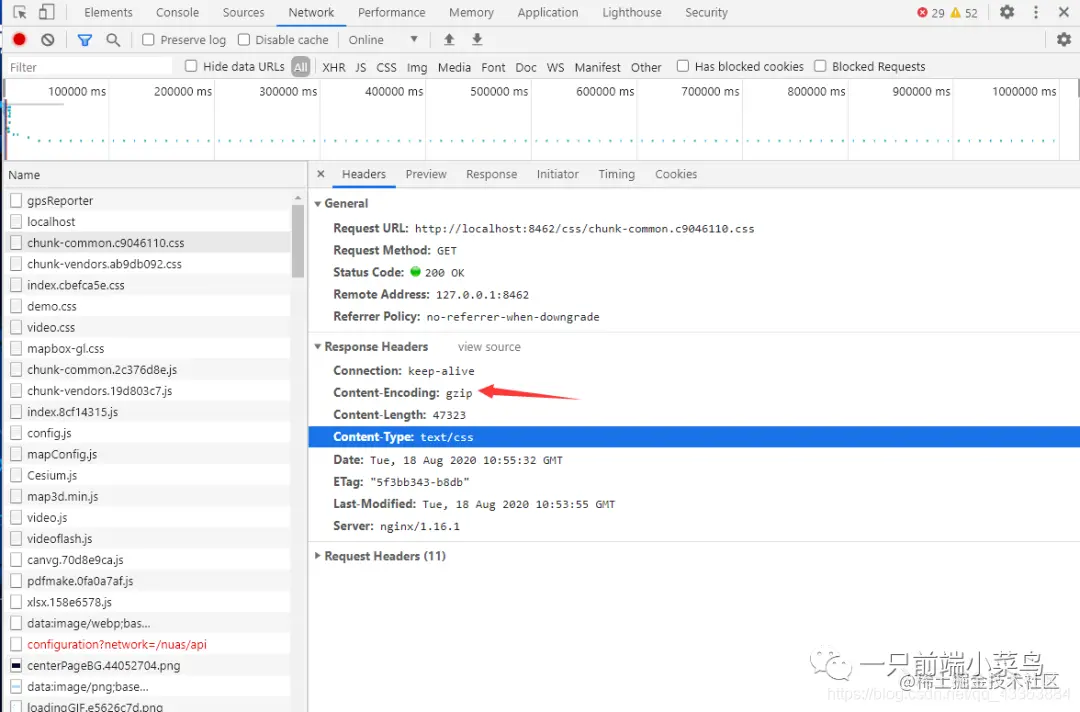Click the Name column header
1080x712 pixels.
(x=155, y=175)
